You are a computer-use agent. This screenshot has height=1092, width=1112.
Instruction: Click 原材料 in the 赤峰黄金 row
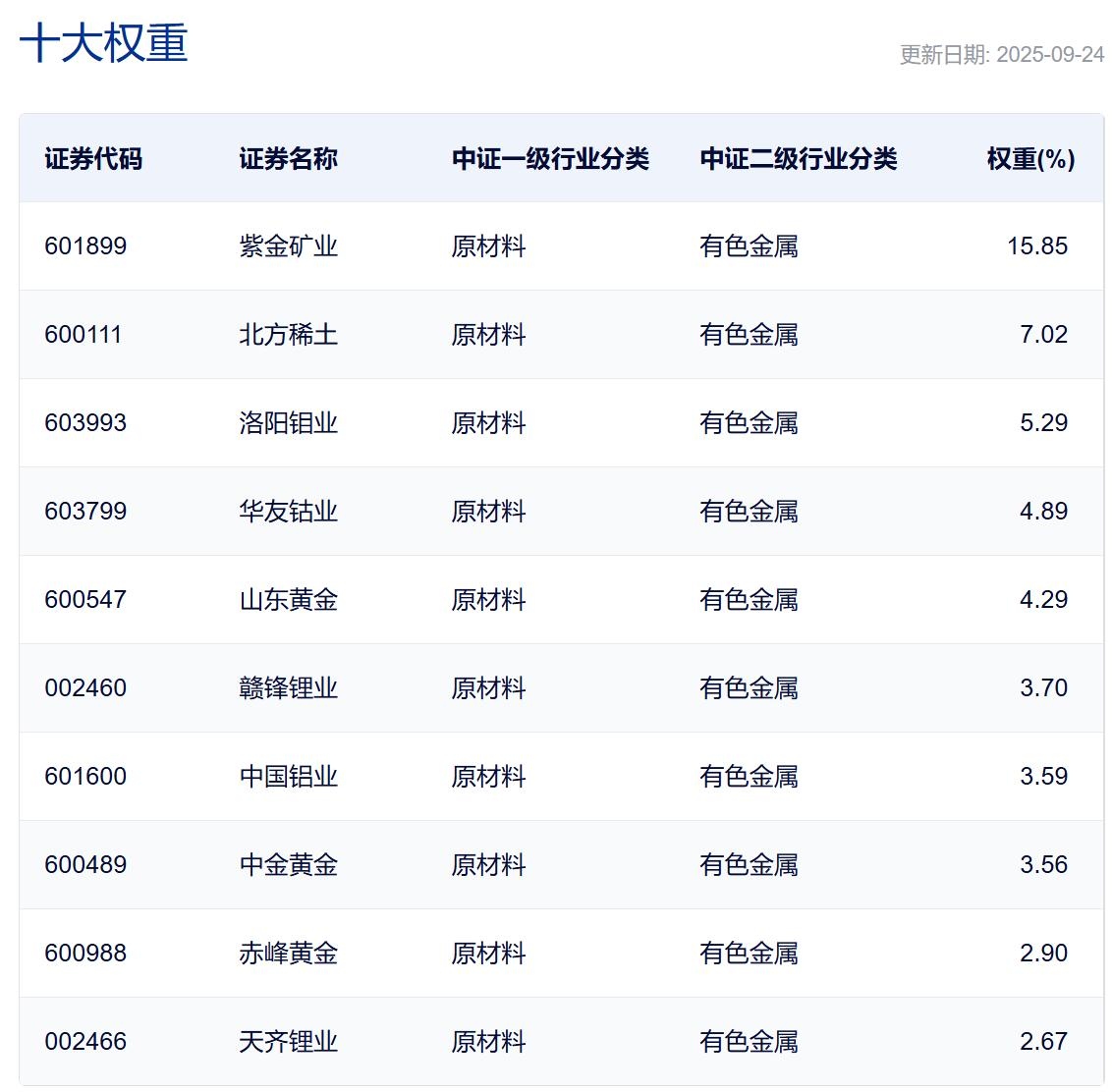coord(488,953)
